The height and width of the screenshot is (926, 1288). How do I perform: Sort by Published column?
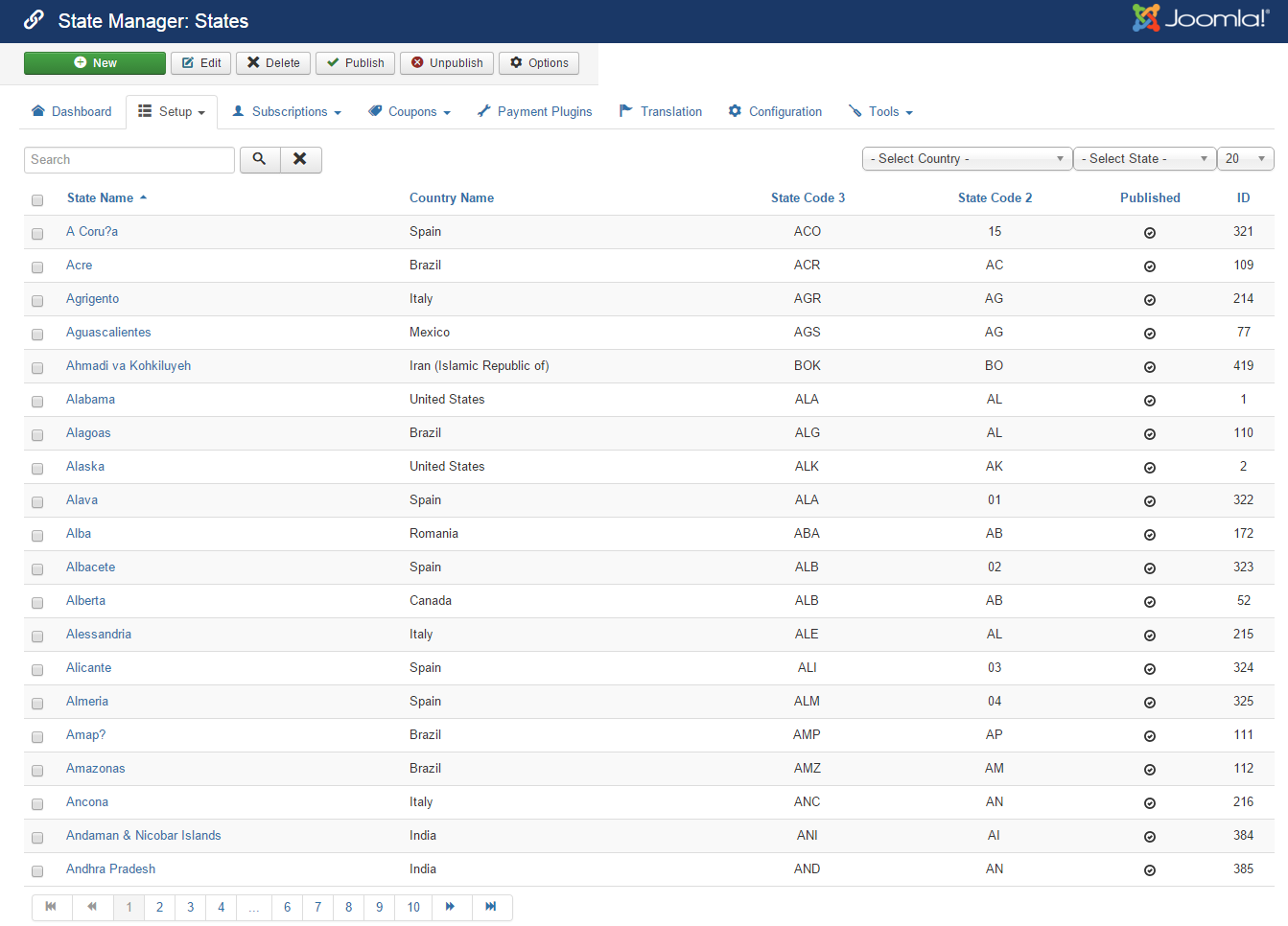[1150, 198]
